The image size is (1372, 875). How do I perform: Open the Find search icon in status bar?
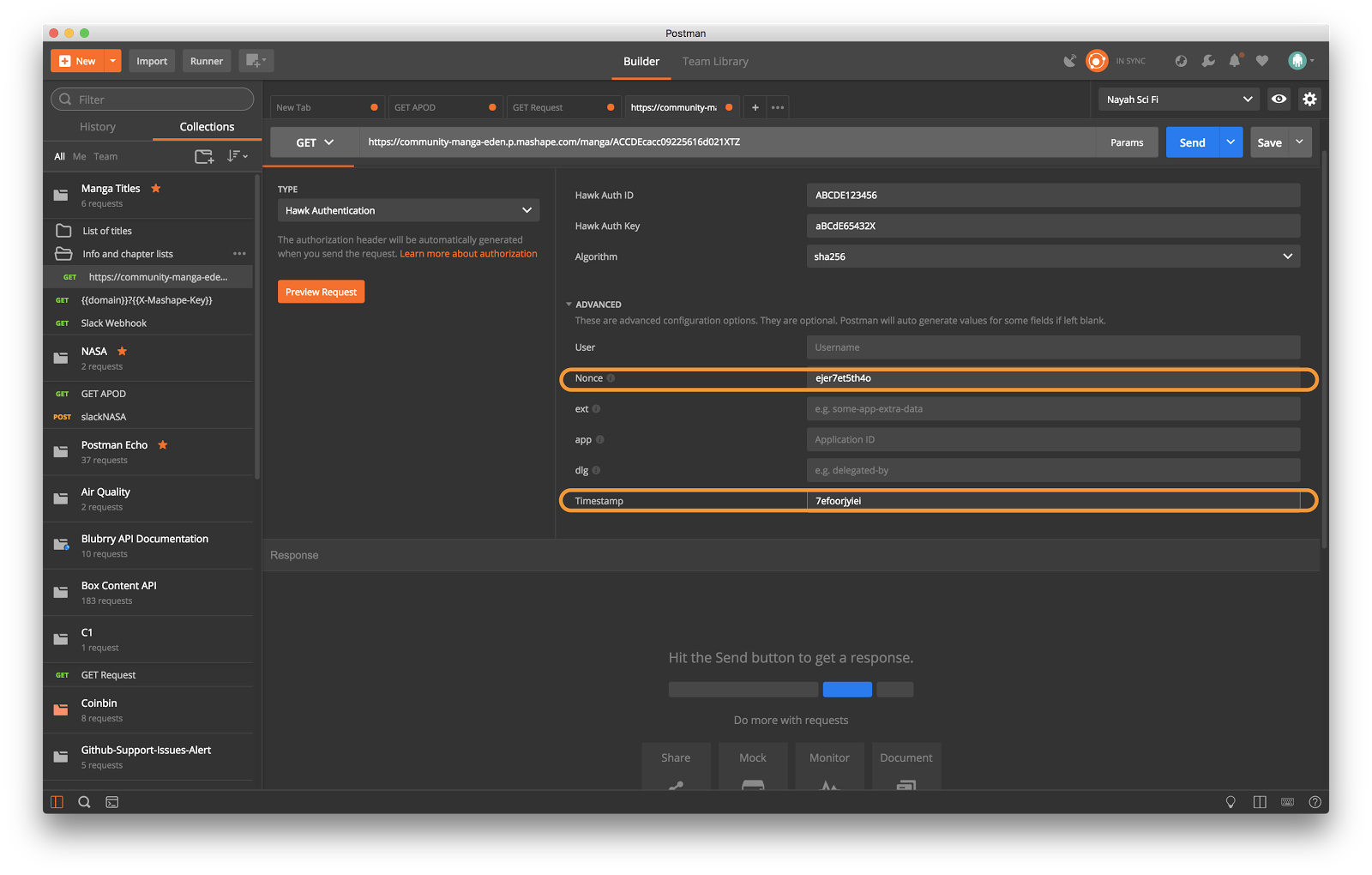coord(84,802)
